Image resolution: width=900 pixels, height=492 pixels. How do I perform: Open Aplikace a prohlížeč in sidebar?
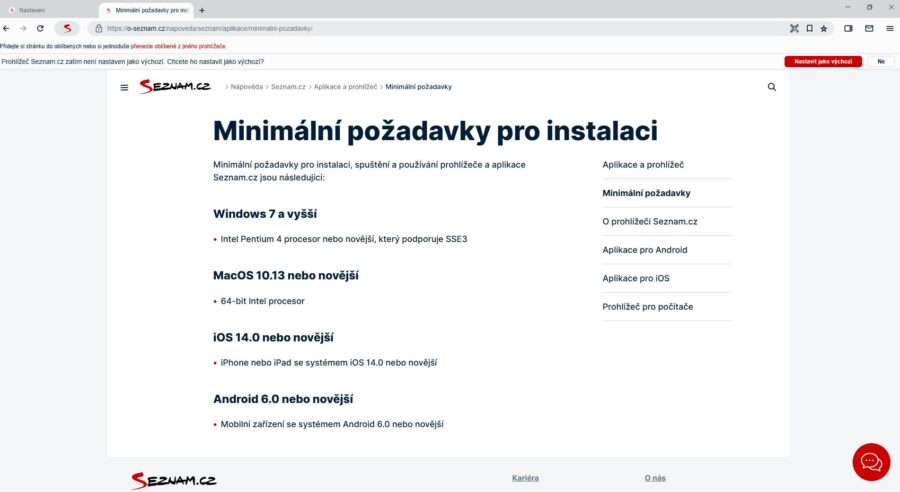[x=643, y=165]
